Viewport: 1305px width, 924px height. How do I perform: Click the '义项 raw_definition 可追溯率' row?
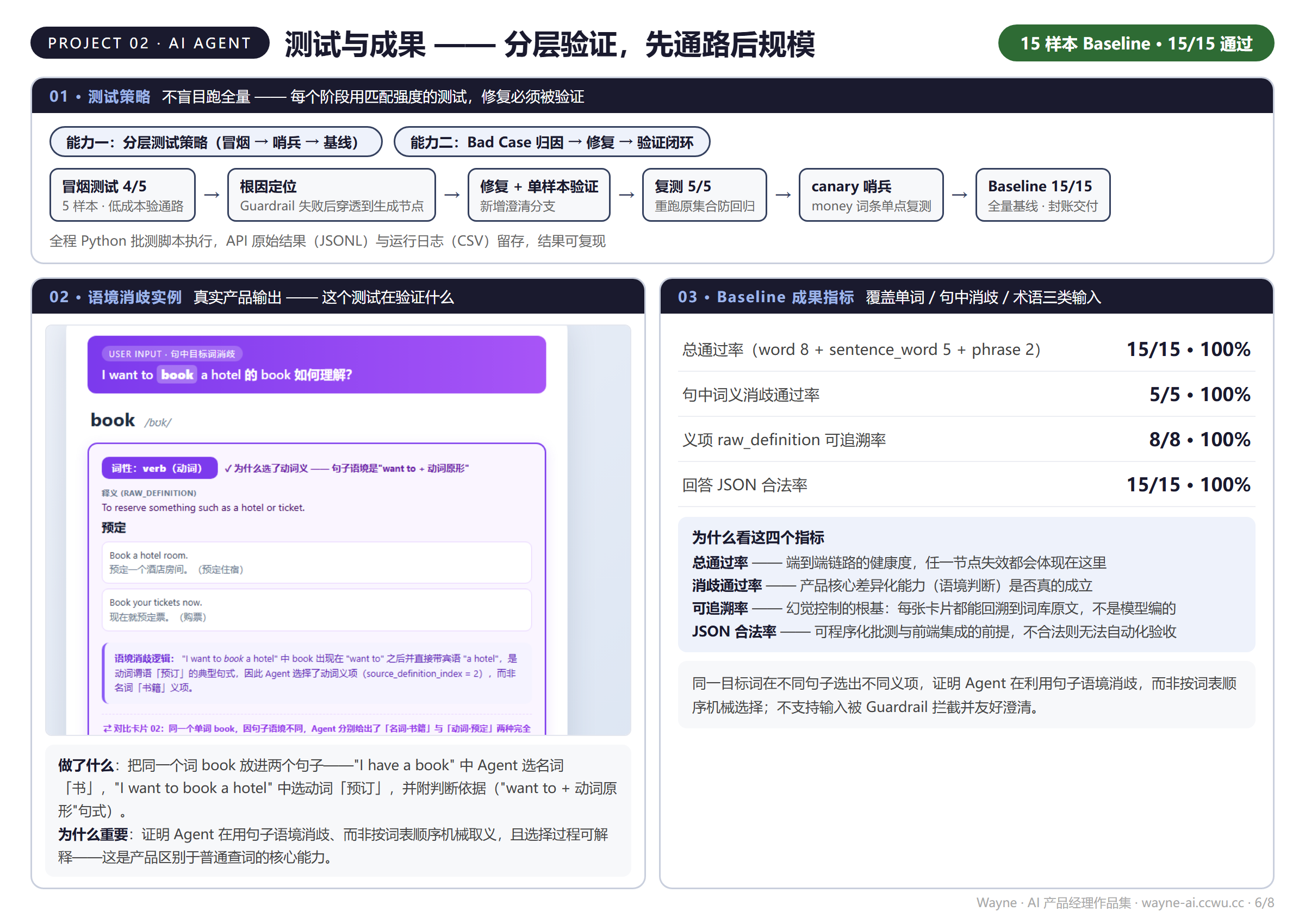coord(966,439)
